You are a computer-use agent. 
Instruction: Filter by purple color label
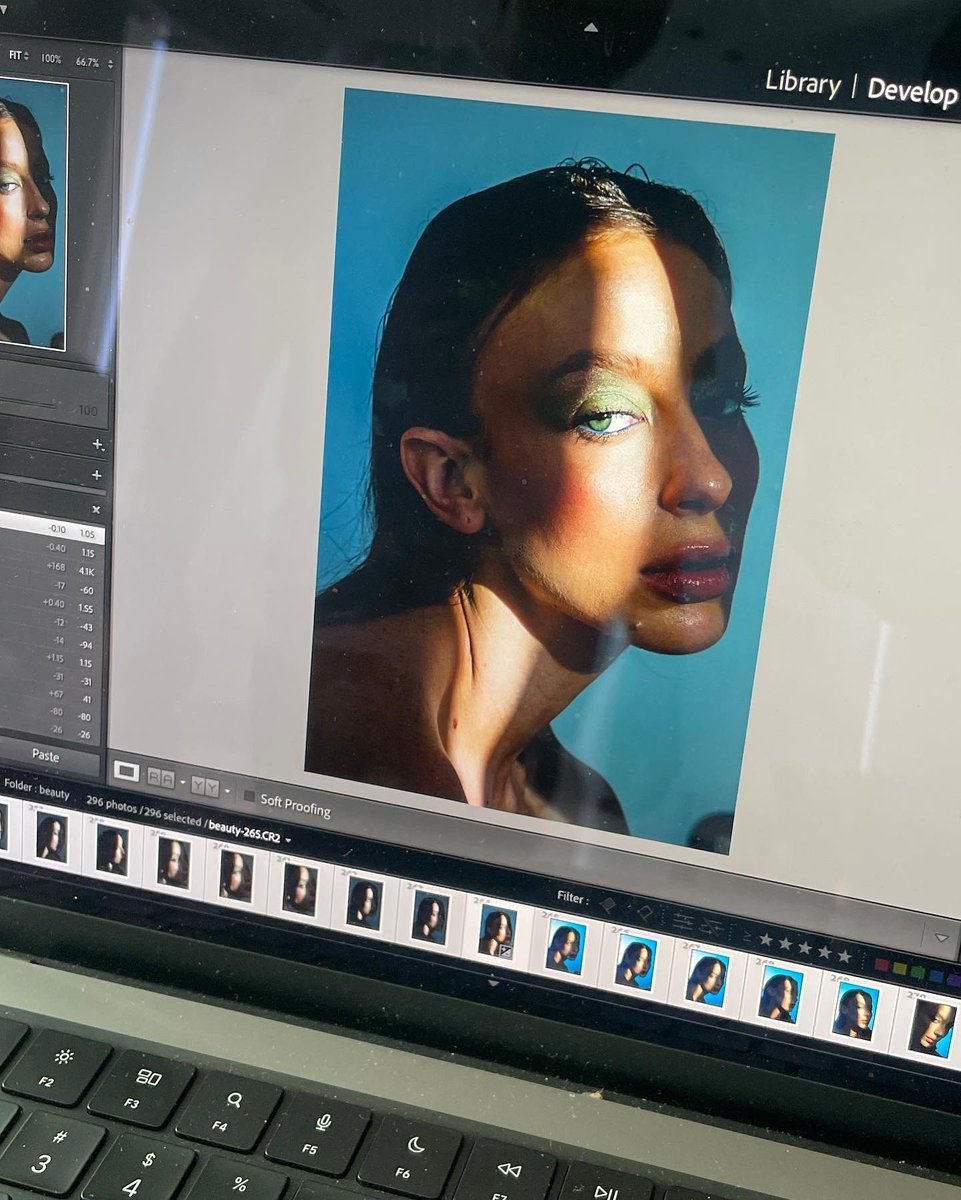953,980
